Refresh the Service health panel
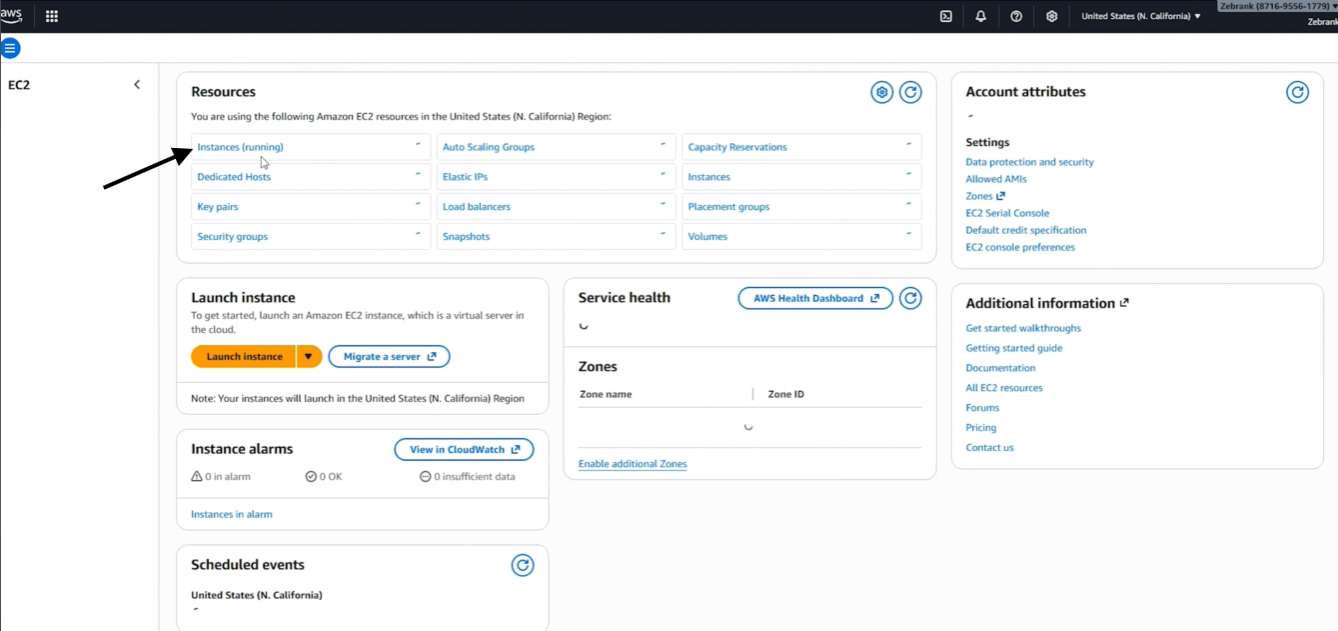The width and height of the screenshot is (1338, 631). [x=910, y=298]
